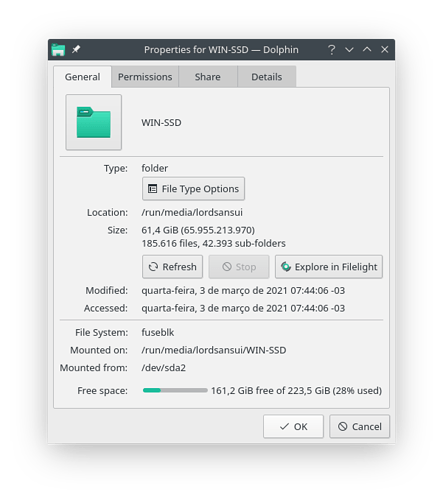Click the help question mark icon

click(x=331, y=50)
